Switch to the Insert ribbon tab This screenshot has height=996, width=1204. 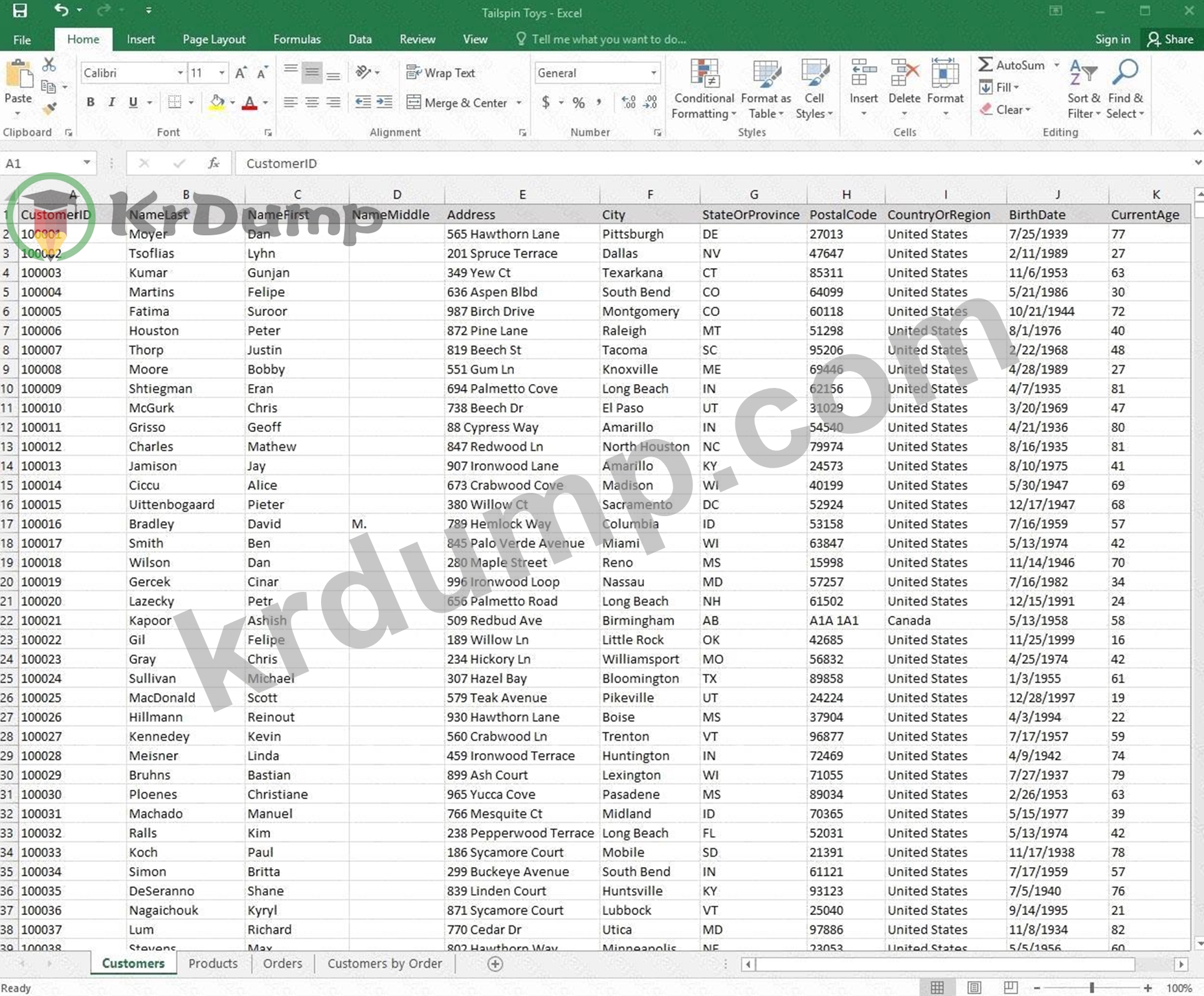pyautogui.click(x=140, y=40)
